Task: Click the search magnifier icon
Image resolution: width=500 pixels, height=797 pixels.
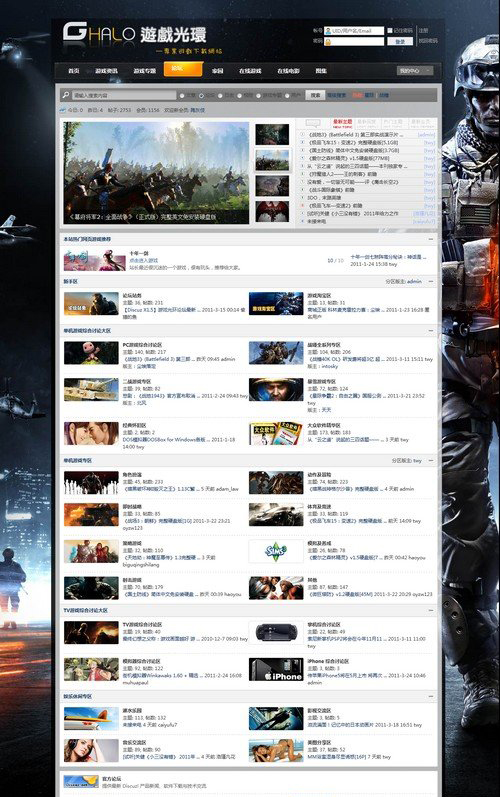Action: click(x=66, y=95)
